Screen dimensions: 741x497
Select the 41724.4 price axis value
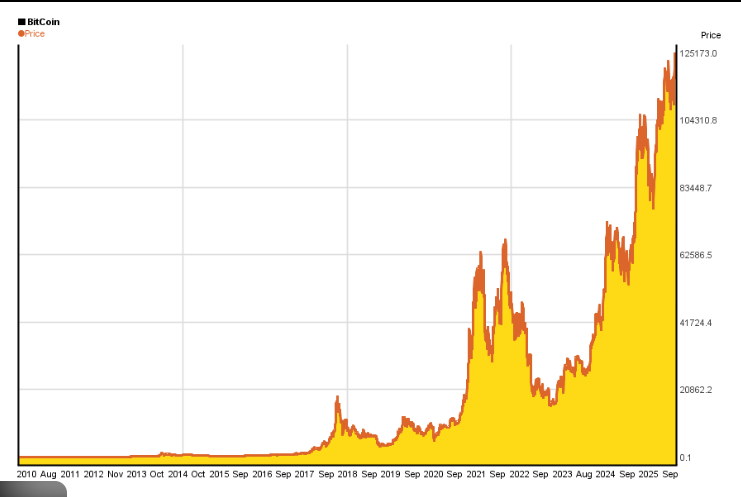[x=697, y=323]
